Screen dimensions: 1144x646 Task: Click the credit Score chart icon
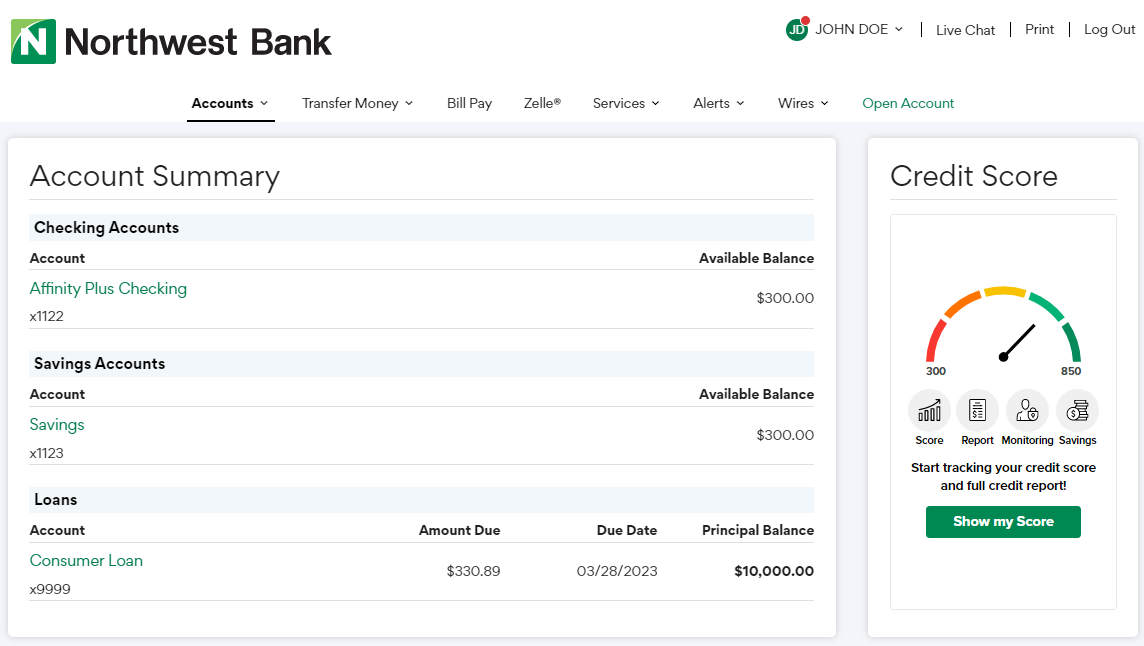pos(929,411)
